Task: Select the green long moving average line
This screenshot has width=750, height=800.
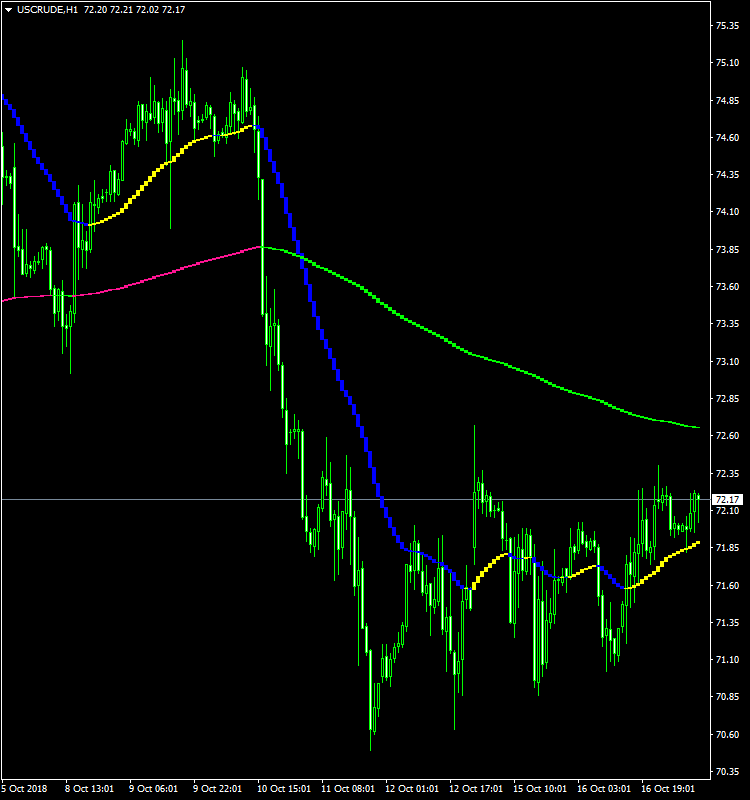Action: coord(480,356)
